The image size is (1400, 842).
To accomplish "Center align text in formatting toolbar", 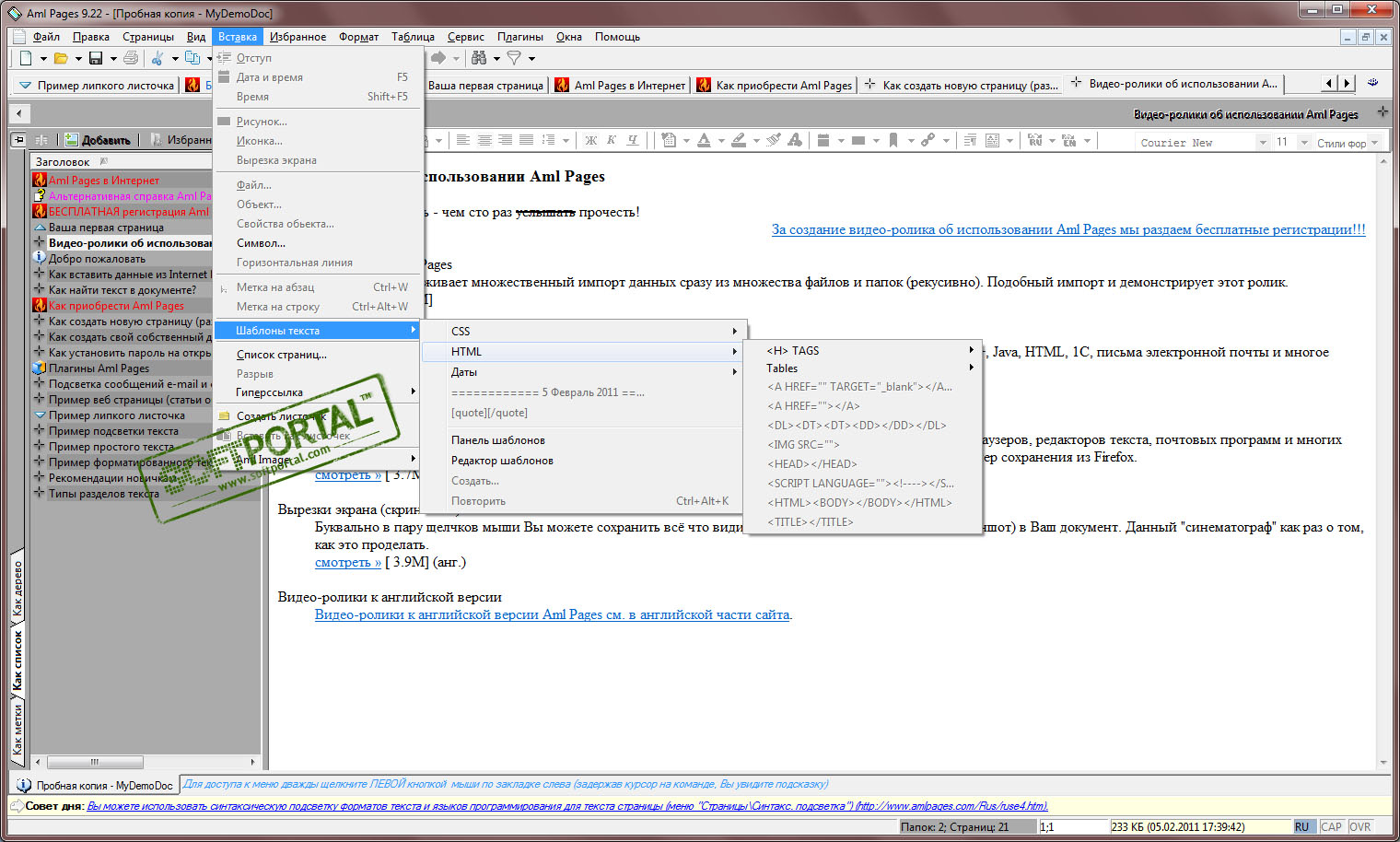I will pos(484,140).
